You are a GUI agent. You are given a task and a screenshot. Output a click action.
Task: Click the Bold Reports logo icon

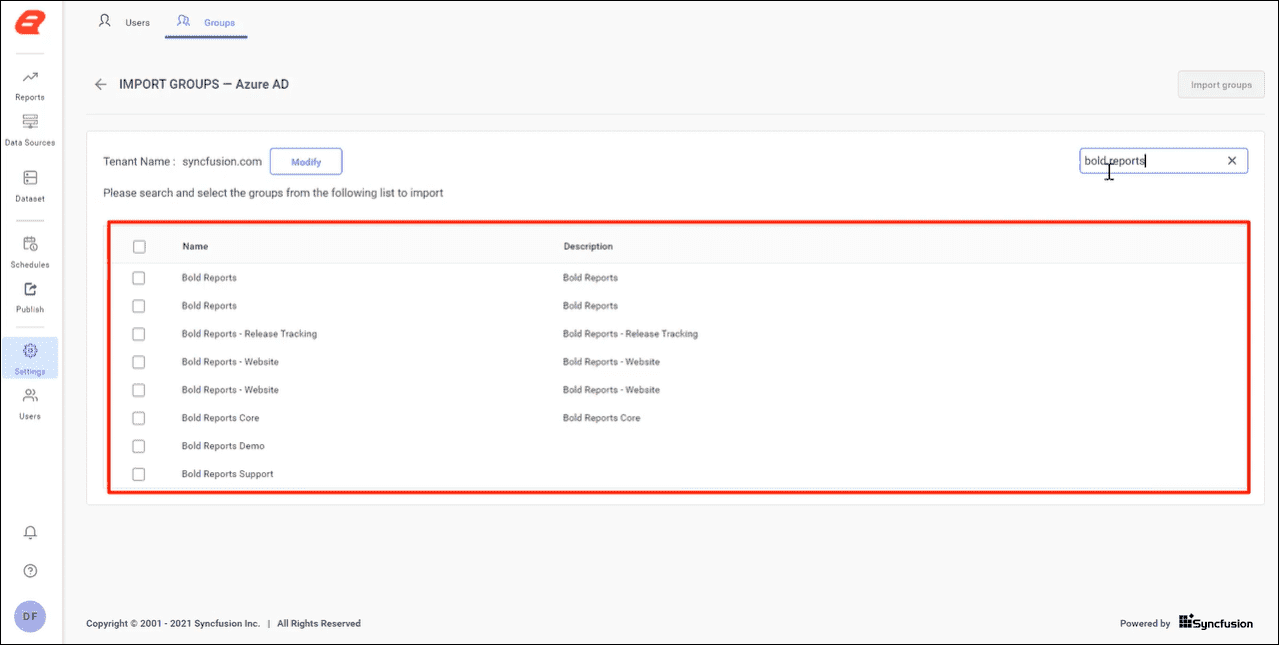coord(30,23)
